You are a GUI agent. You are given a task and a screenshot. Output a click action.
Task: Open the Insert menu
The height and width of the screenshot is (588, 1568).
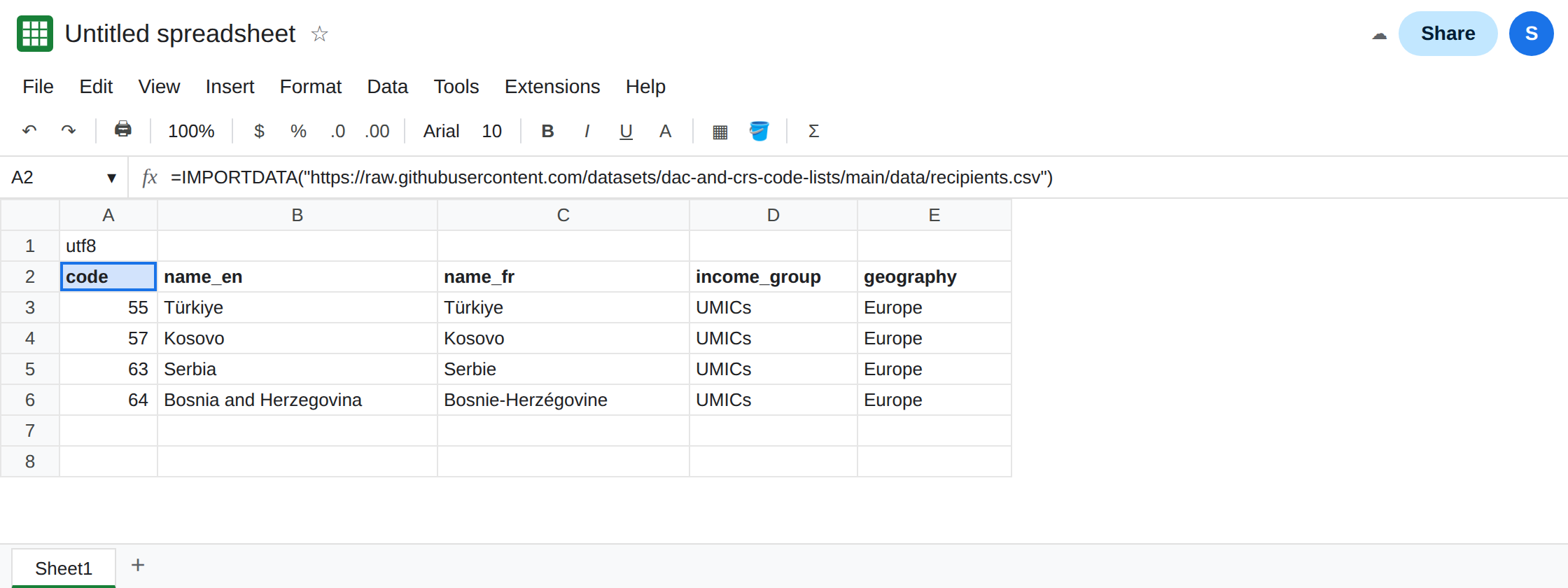pos(230,86)
